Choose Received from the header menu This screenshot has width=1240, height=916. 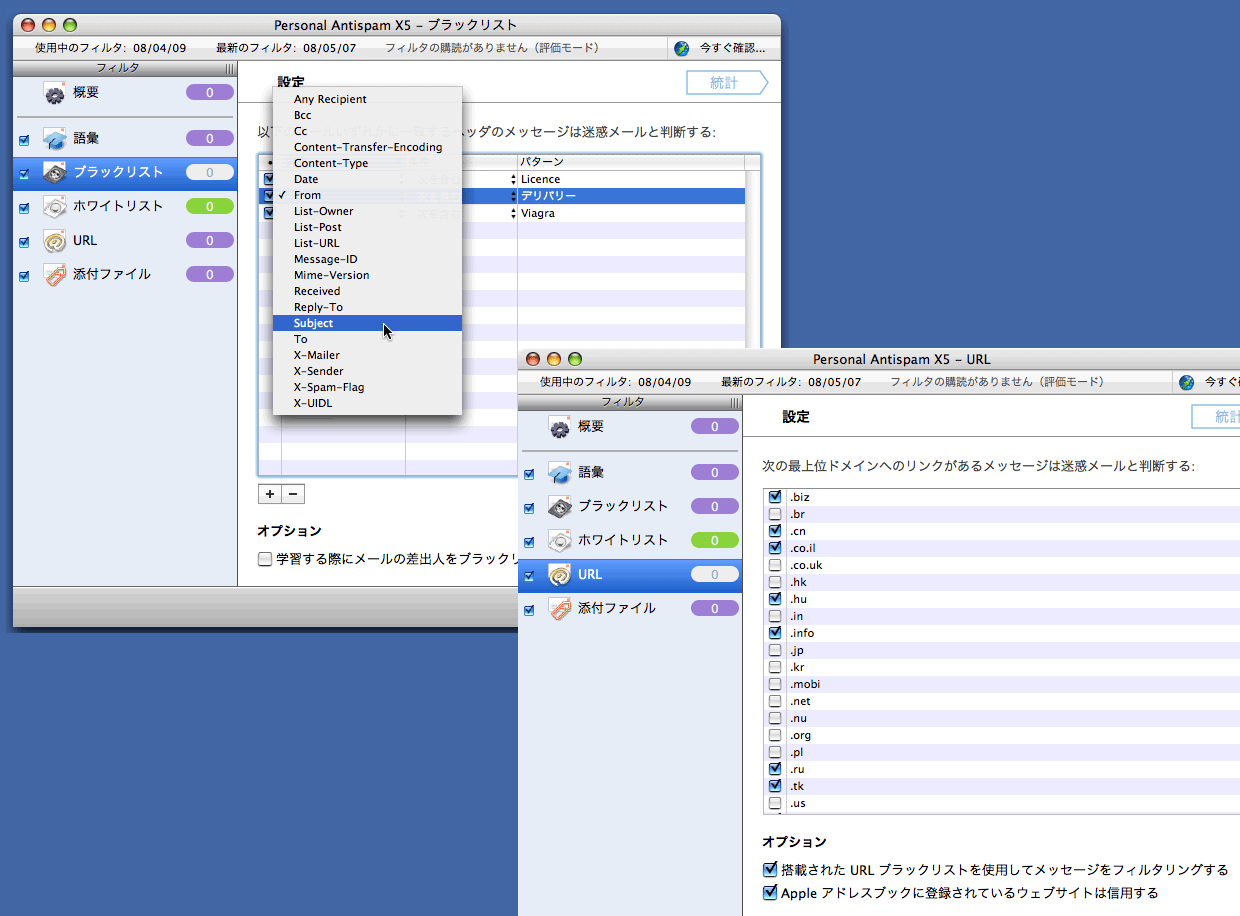(367, 291)
